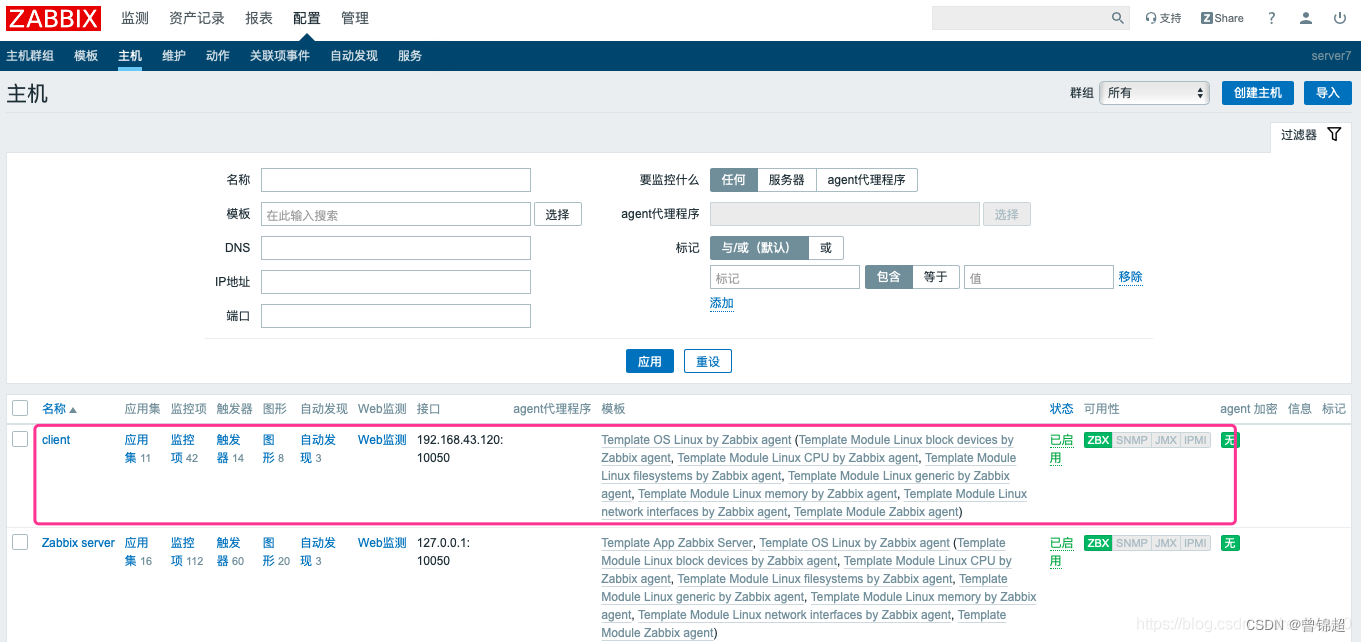Select 包含 tag operator
Screen dimensions: 1361x642
[x=889, y=277]
